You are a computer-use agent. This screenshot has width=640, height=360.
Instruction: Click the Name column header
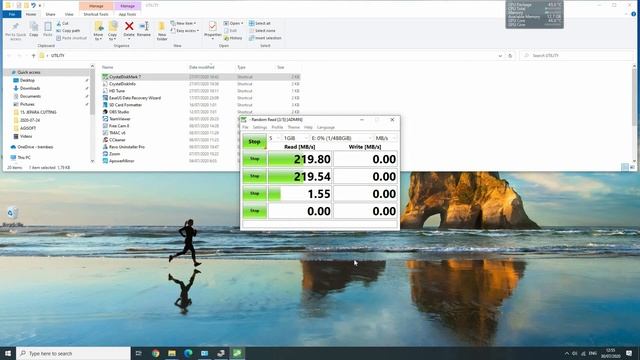point(108,67)
